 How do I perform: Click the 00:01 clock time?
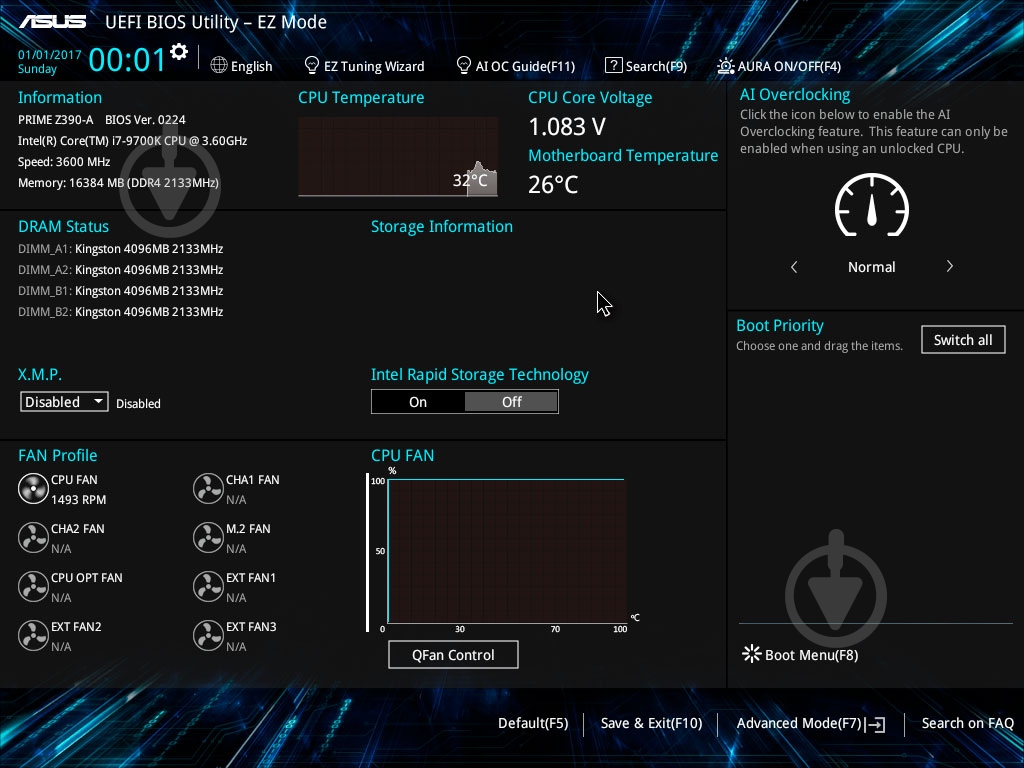click(x=127, y=59)
